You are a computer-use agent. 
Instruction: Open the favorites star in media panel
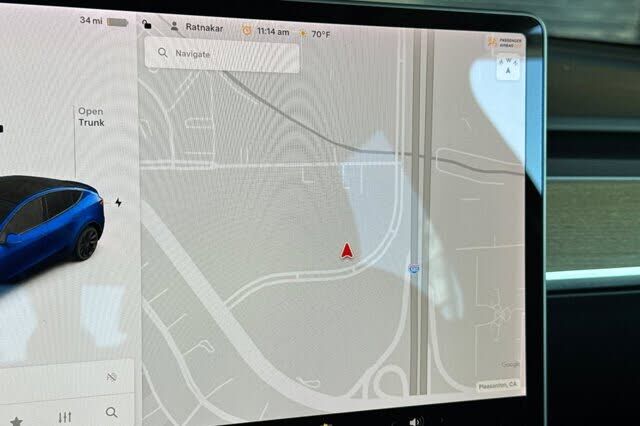point(16,419)
